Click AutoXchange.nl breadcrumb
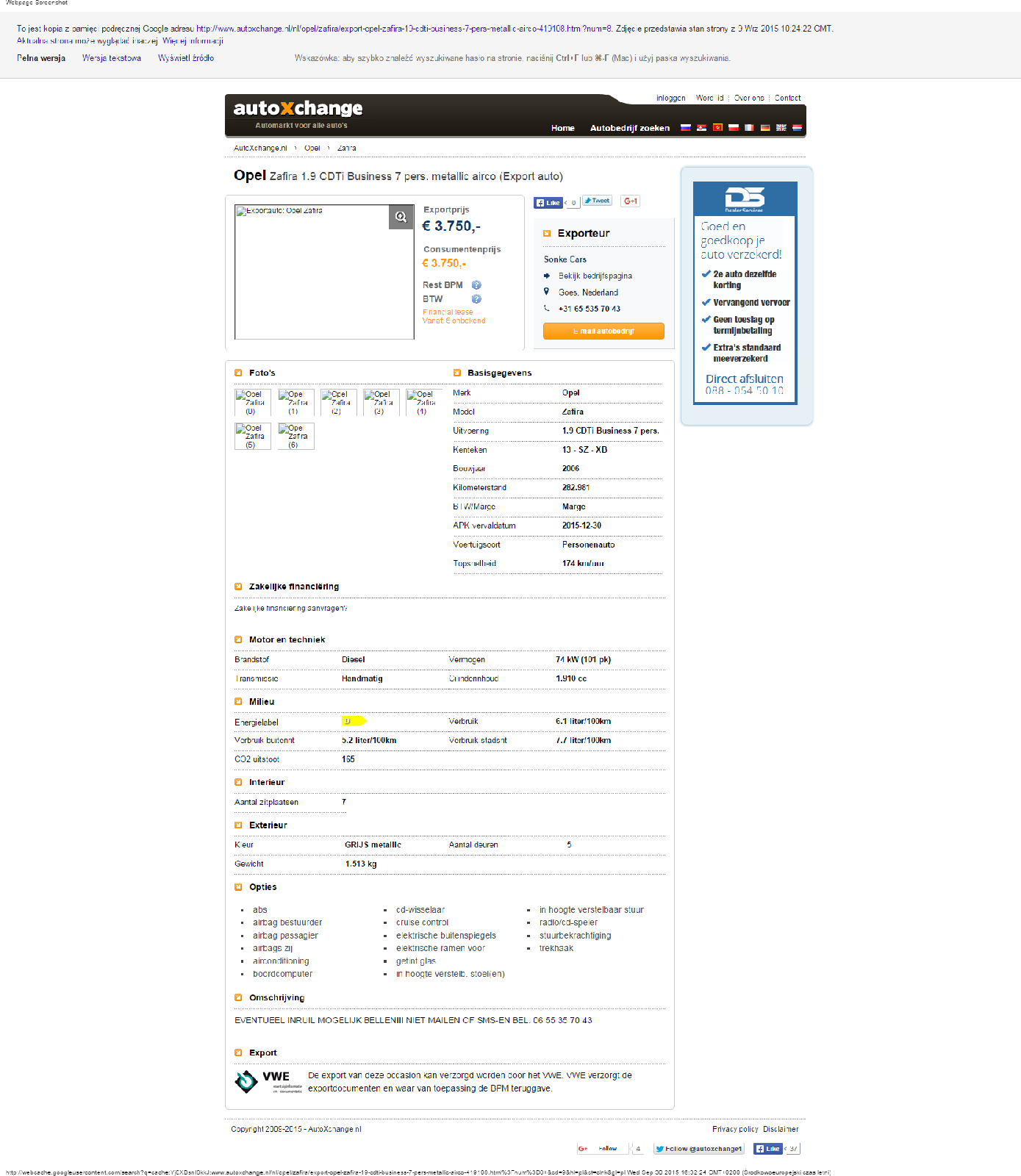This screenshot has width=1021, height=1176. click(x=260, y=148)
